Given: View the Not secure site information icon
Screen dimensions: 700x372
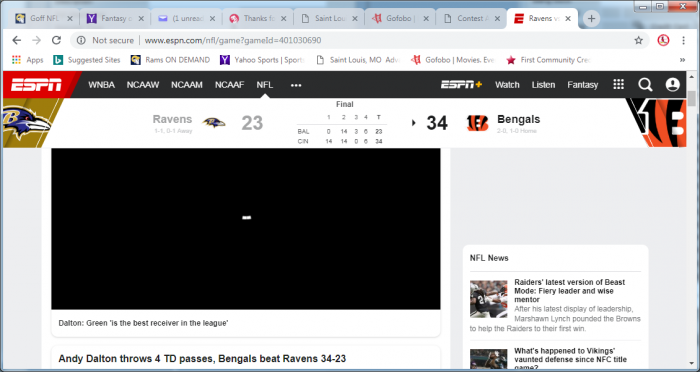Looking at the screenshot, I should tap(81, 40).
